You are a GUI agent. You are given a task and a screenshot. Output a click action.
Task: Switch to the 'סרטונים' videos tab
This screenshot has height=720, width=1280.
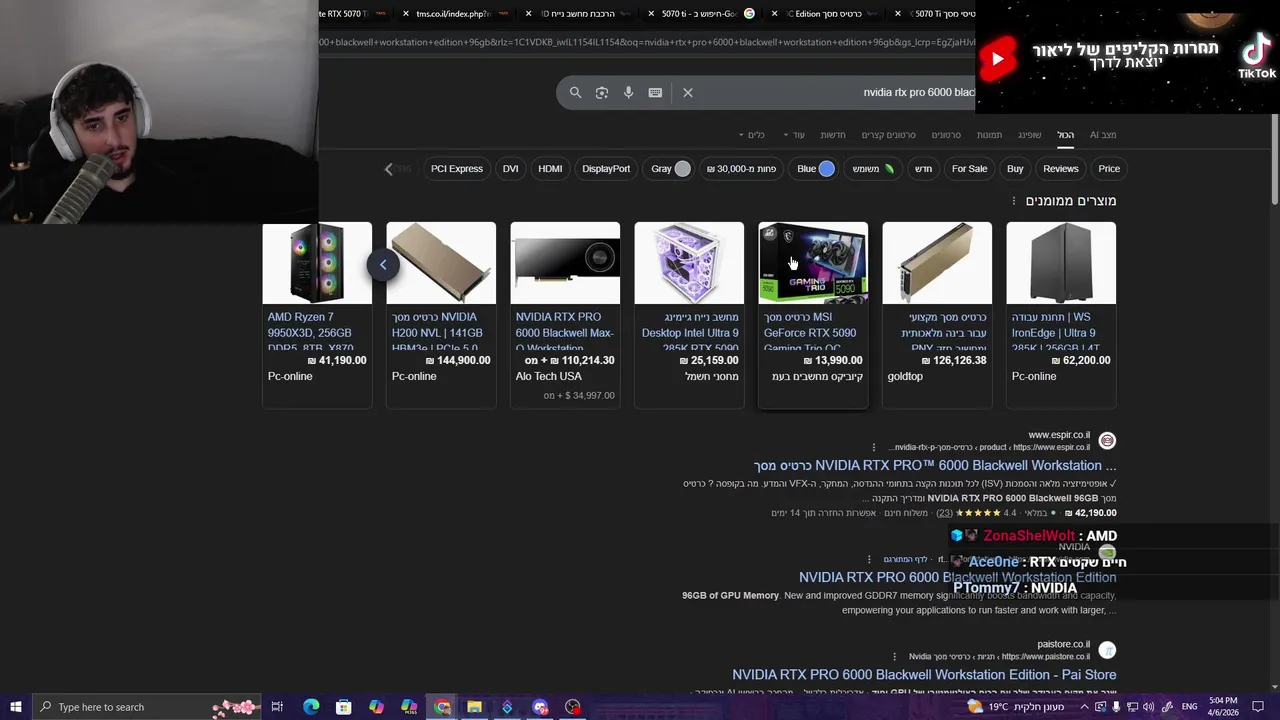[946, 135]
